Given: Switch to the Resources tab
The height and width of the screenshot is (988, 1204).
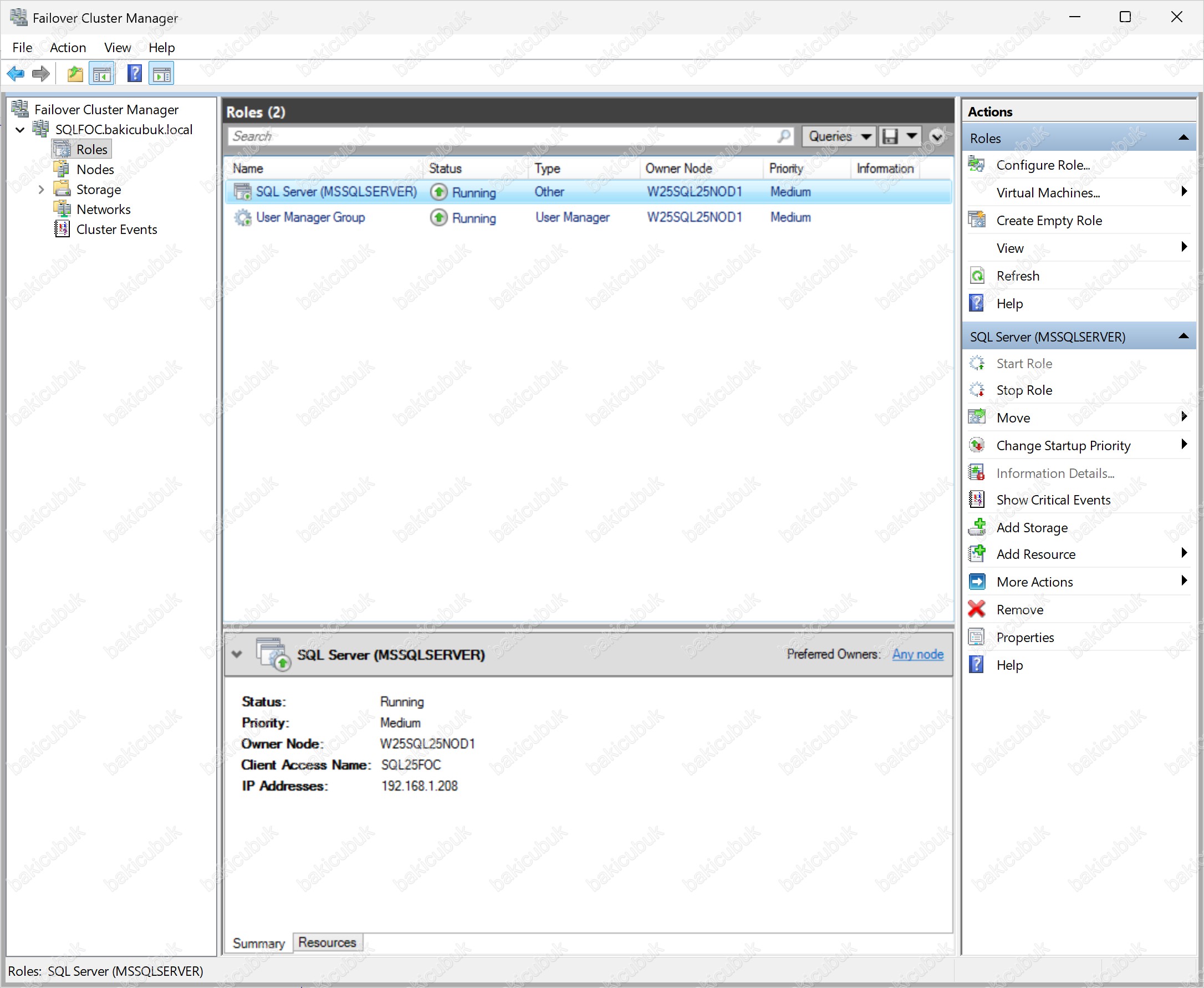Looking at the screenshot, I should [x=326, y=943].
